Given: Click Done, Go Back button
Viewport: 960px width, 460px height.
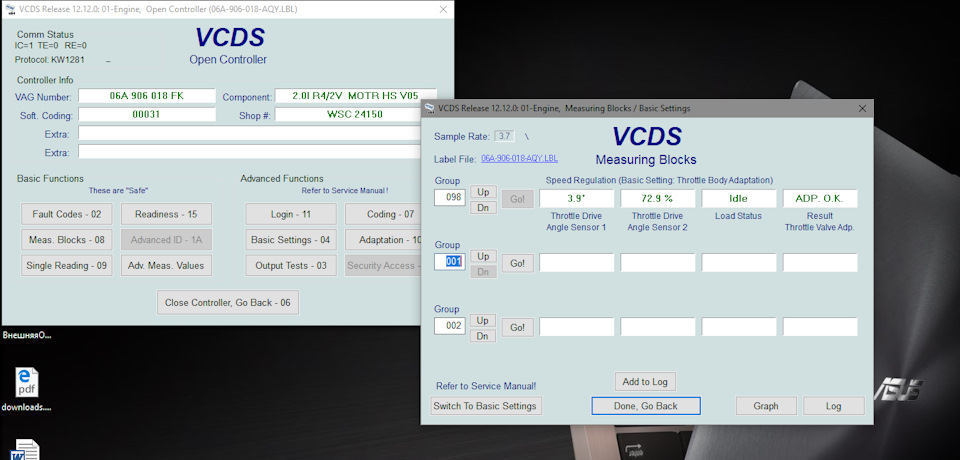Looking at the screenshot, I should [x=645, y=405].
